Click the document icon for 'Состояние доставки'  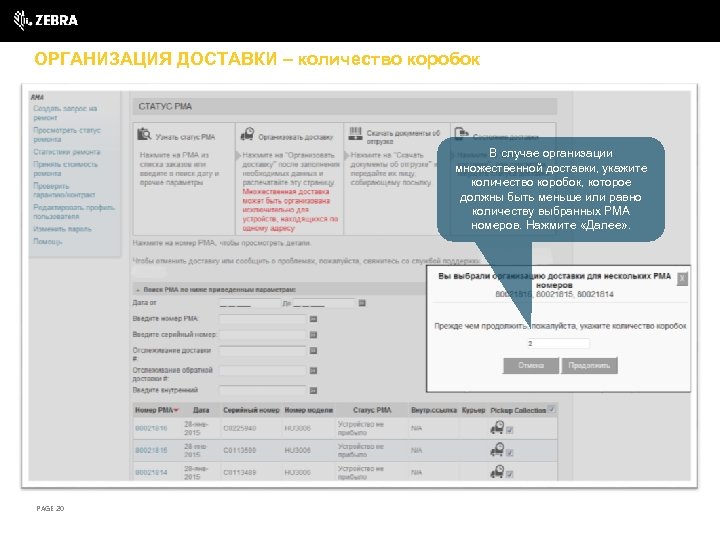(461, 134)
